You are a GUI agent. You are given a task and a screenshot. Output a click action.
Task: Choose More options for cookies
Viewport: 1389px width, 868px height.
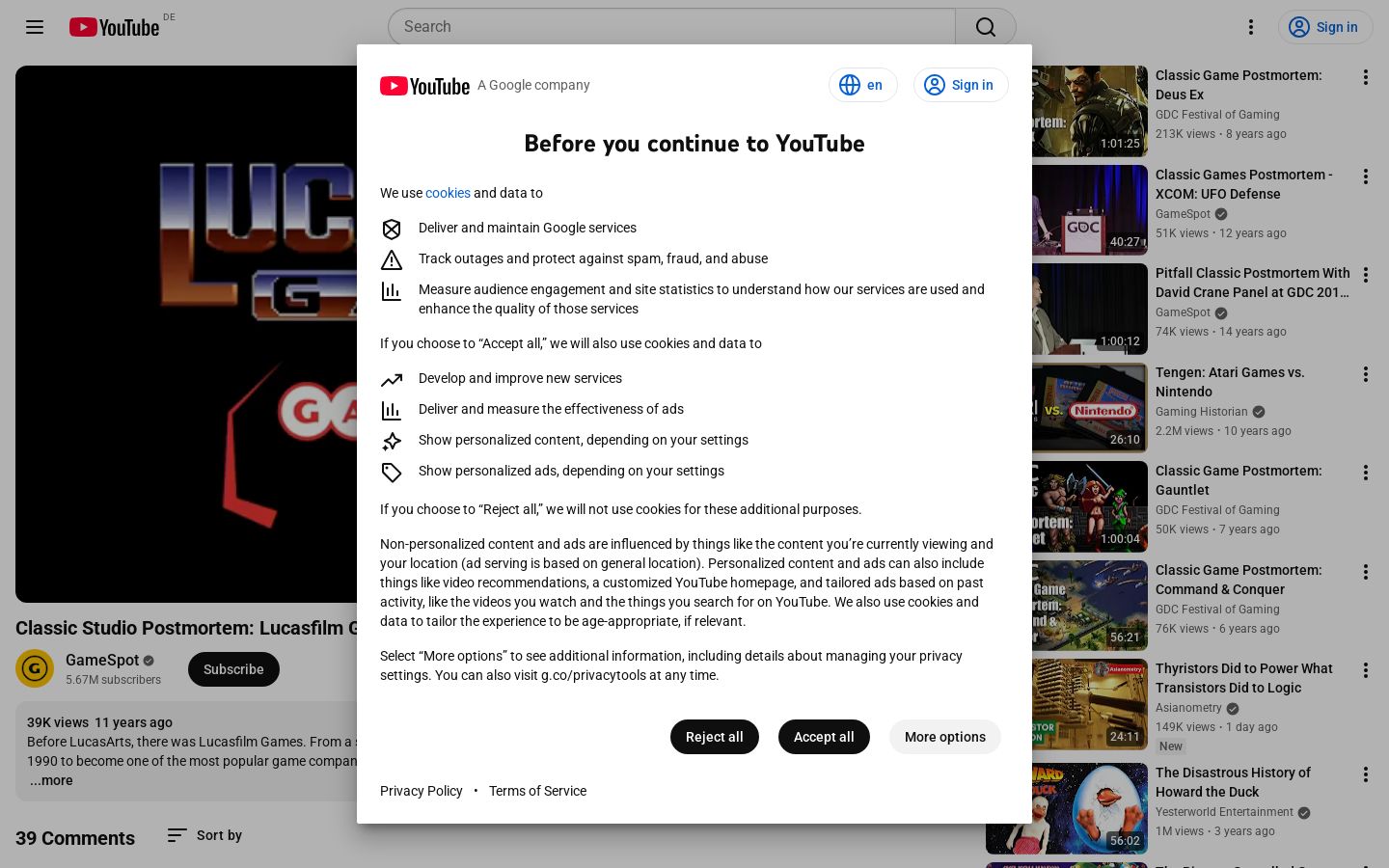tap(945, 737)
